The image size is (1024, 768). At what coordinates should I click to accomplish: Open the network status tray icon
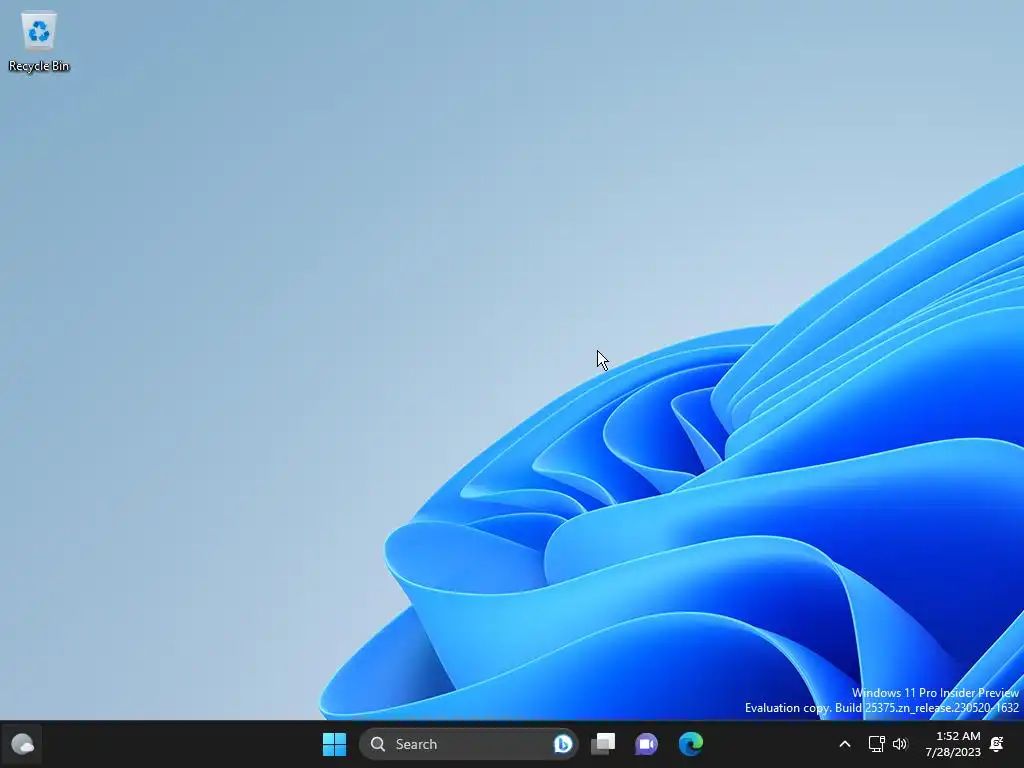876,744
